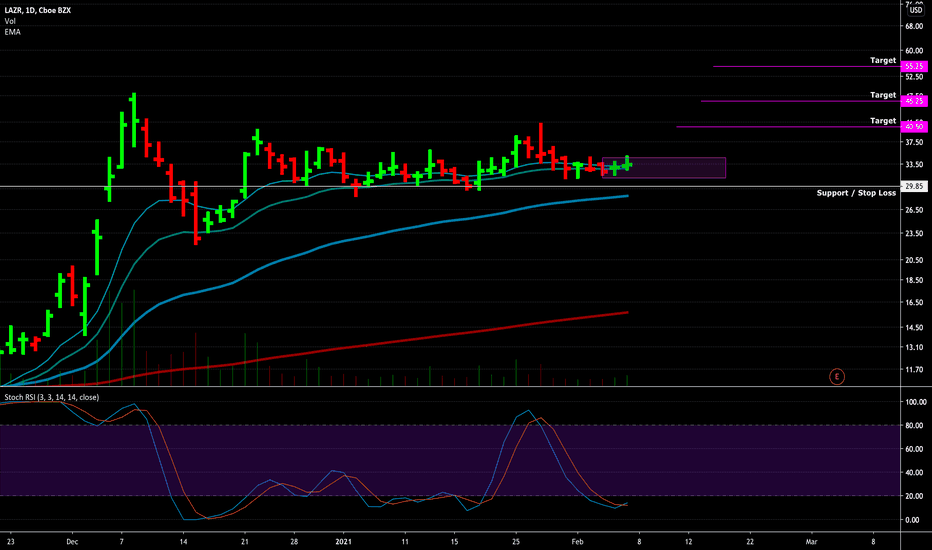Screen dimensions: 932x550
Task: Click the '20.50' price axis label
Action: (914, 260)
